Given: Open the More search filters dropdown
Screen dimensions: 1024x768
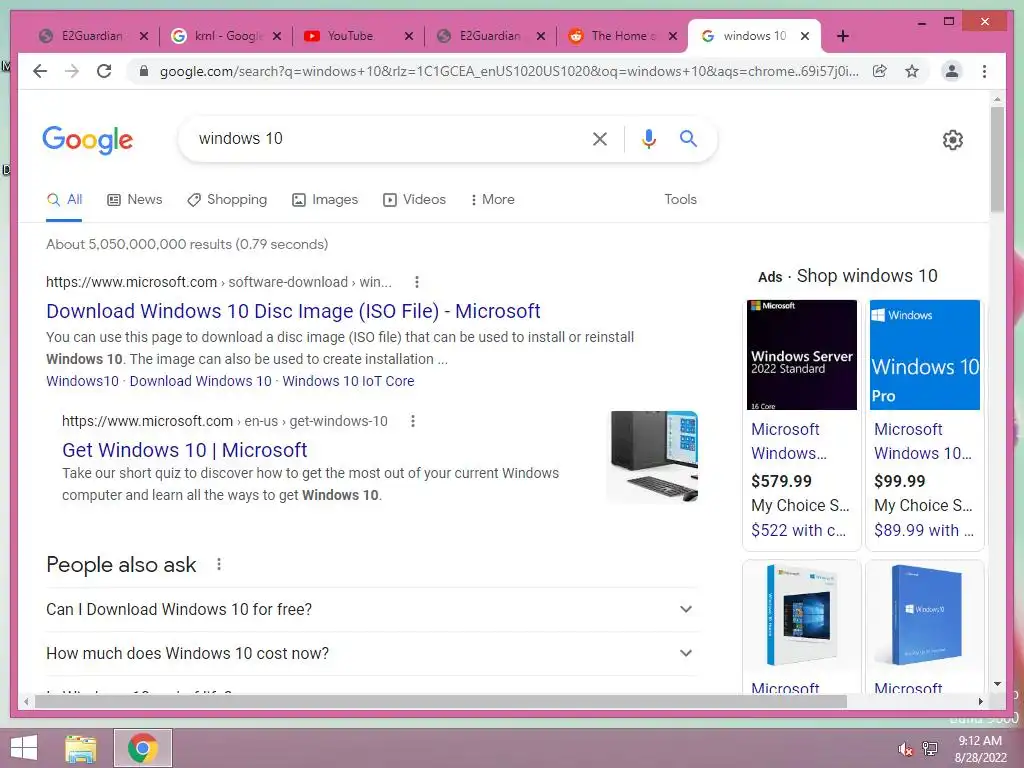Looking at the screenshot, I should 492,200.
